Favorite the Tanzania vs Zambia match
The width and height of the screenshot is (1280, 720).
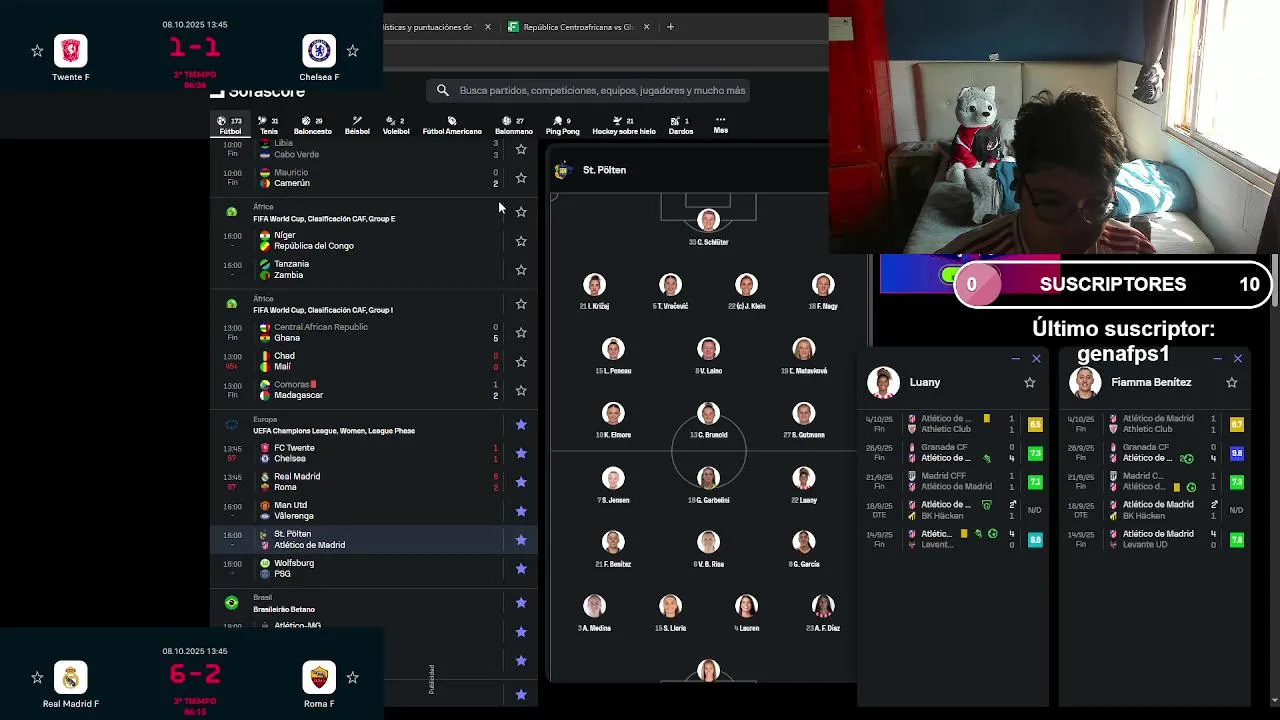click(521, 270)
